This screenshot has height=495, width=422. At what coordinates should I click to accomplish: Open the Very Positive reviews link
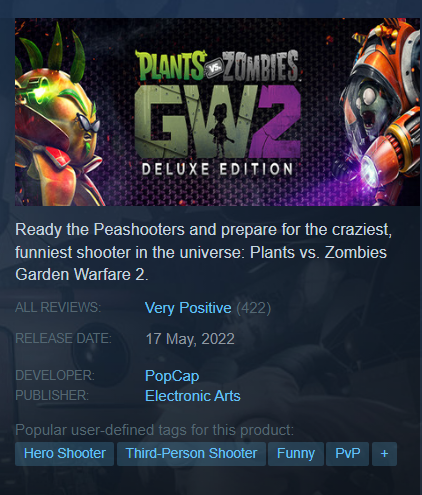pyautogui.click(x=188, y=308)
